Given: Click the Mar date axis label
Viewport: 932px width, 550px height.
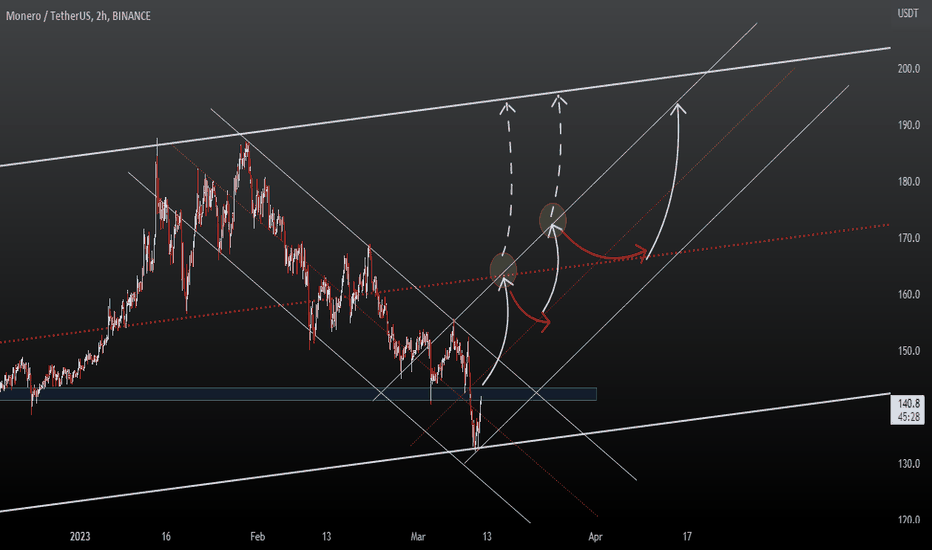Looking at the screenshot, I should click(x=418, y=536).
